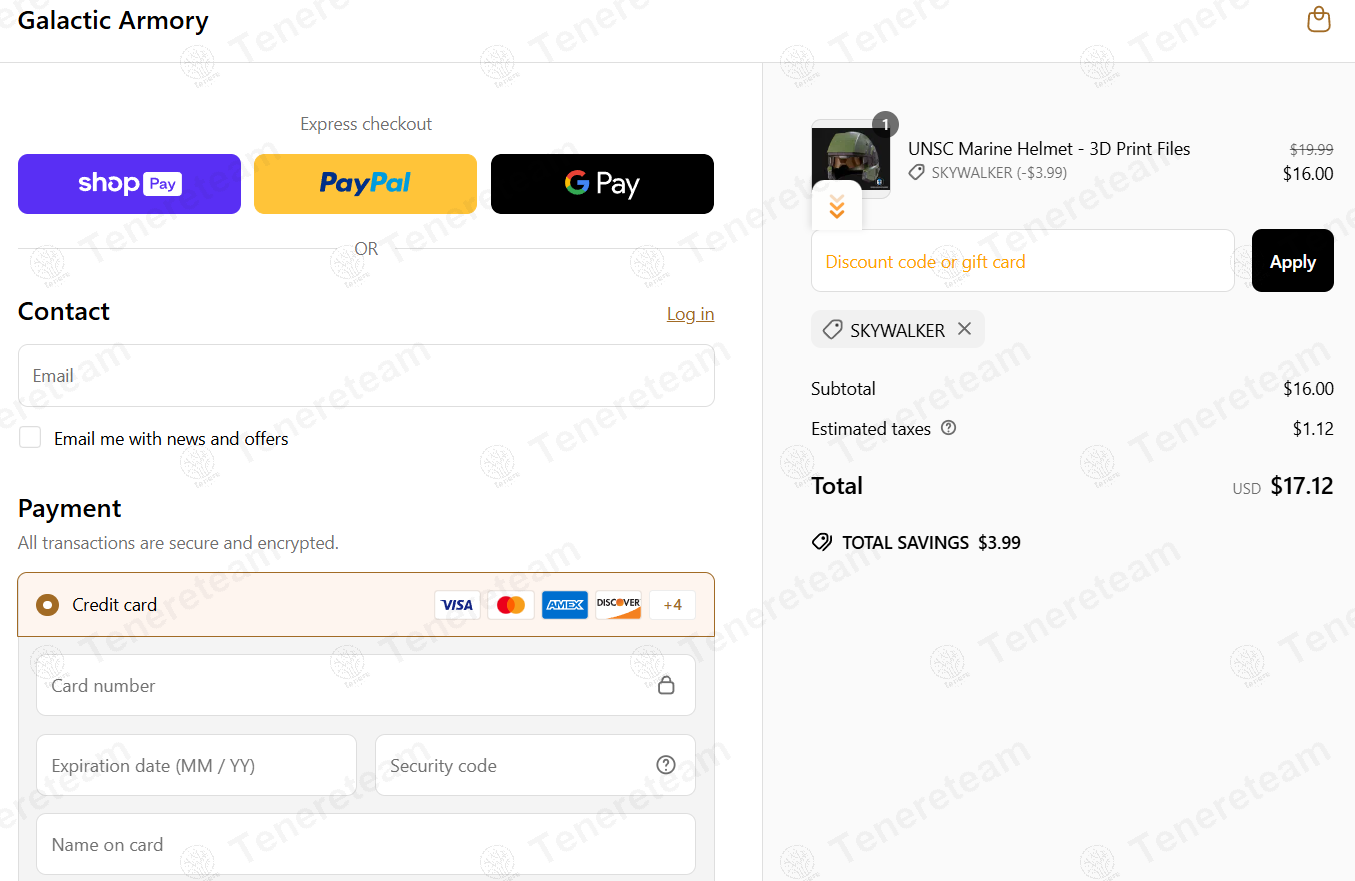1355x881 pixels.
Task: Click the Mastercard icon
Action: 511,605
